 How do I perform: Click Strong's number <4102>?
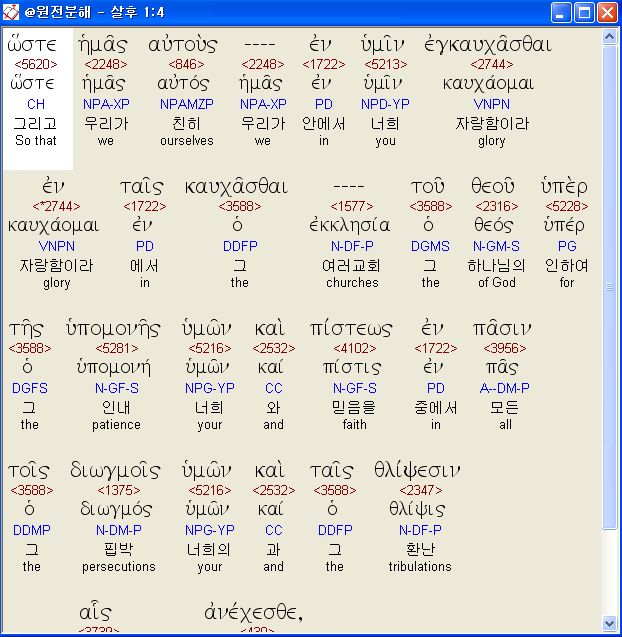point(355,349)
